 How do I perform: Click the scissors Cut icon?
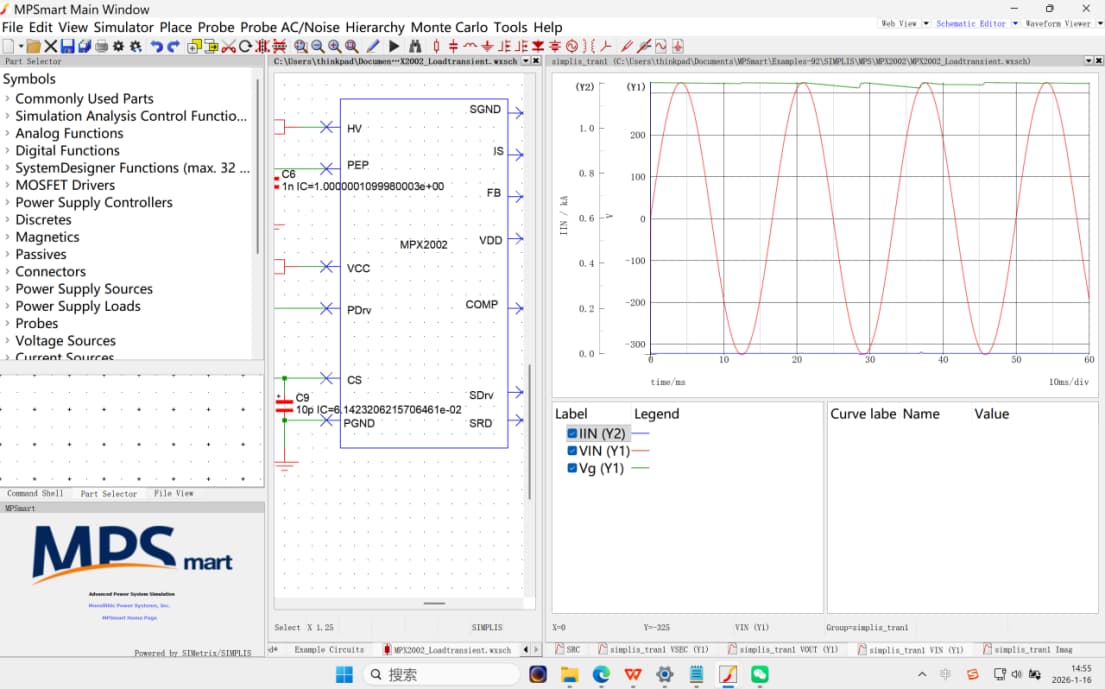pyautogui.click(x=228, y=46)
